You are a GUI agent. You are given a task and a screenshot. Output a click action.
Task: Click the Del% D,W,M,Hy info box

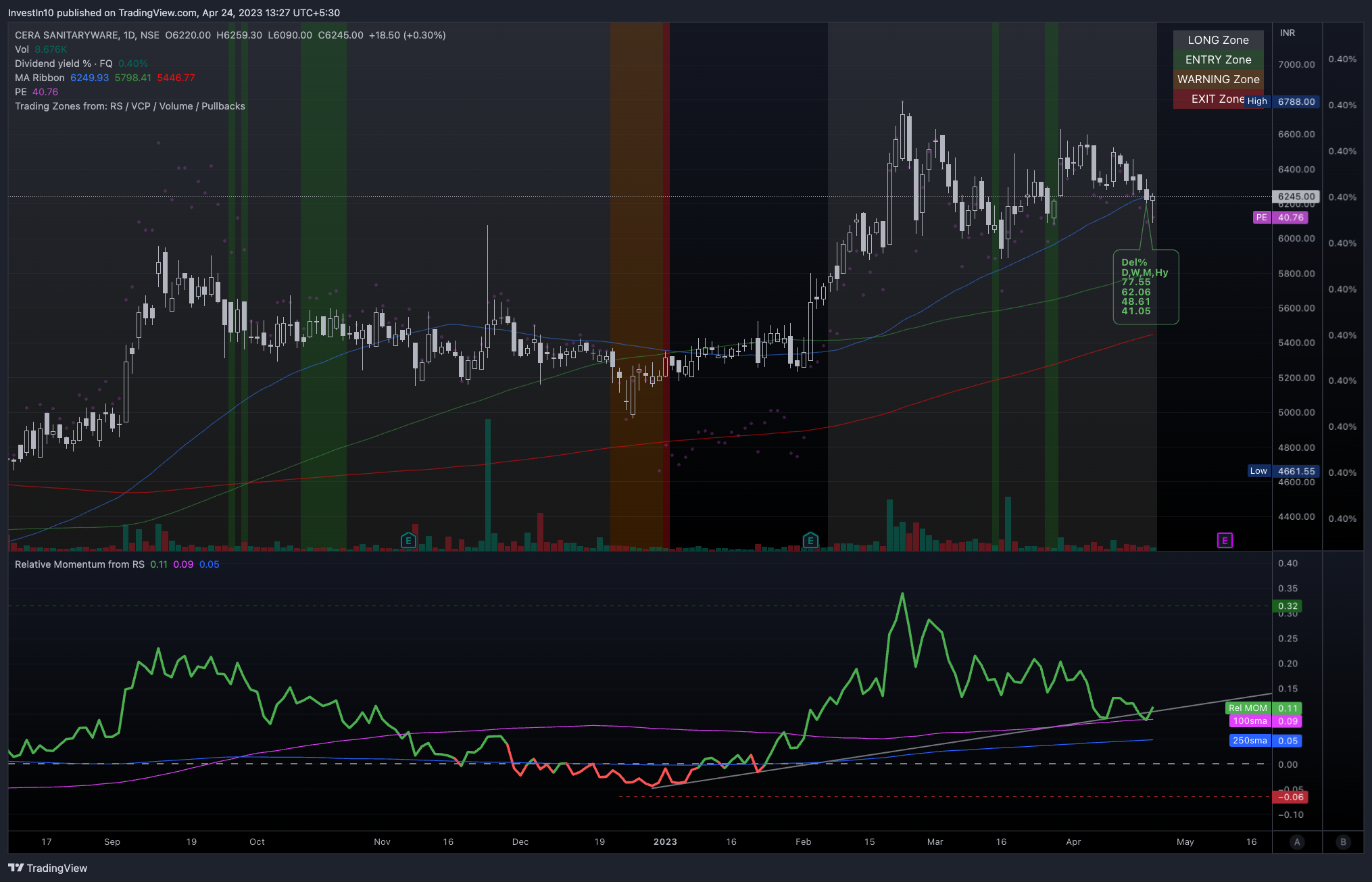1146,287
